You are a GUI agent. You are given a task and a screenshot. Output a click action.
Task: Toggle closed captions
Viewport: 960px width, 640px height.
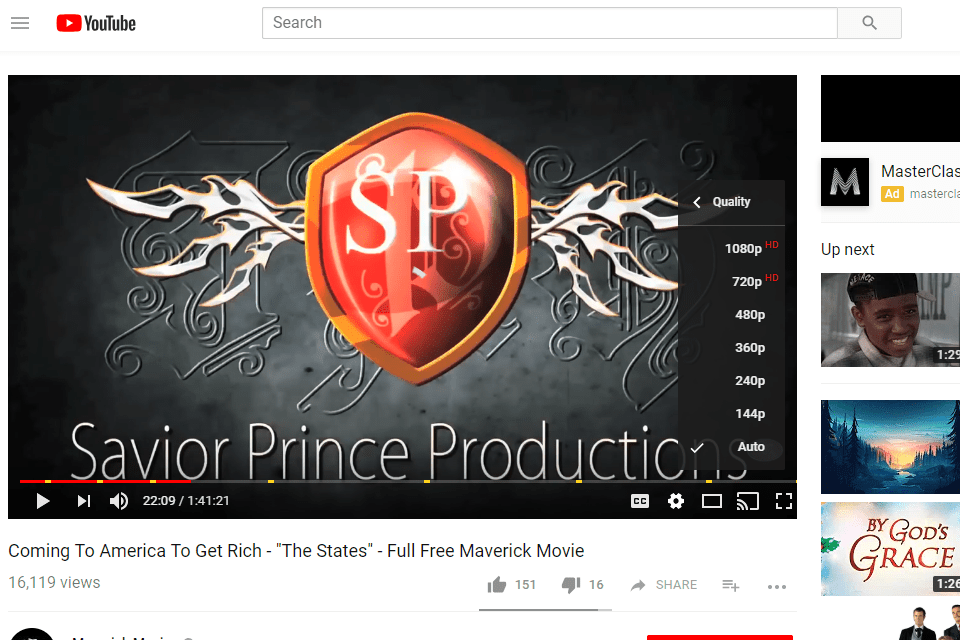point(640,501)
